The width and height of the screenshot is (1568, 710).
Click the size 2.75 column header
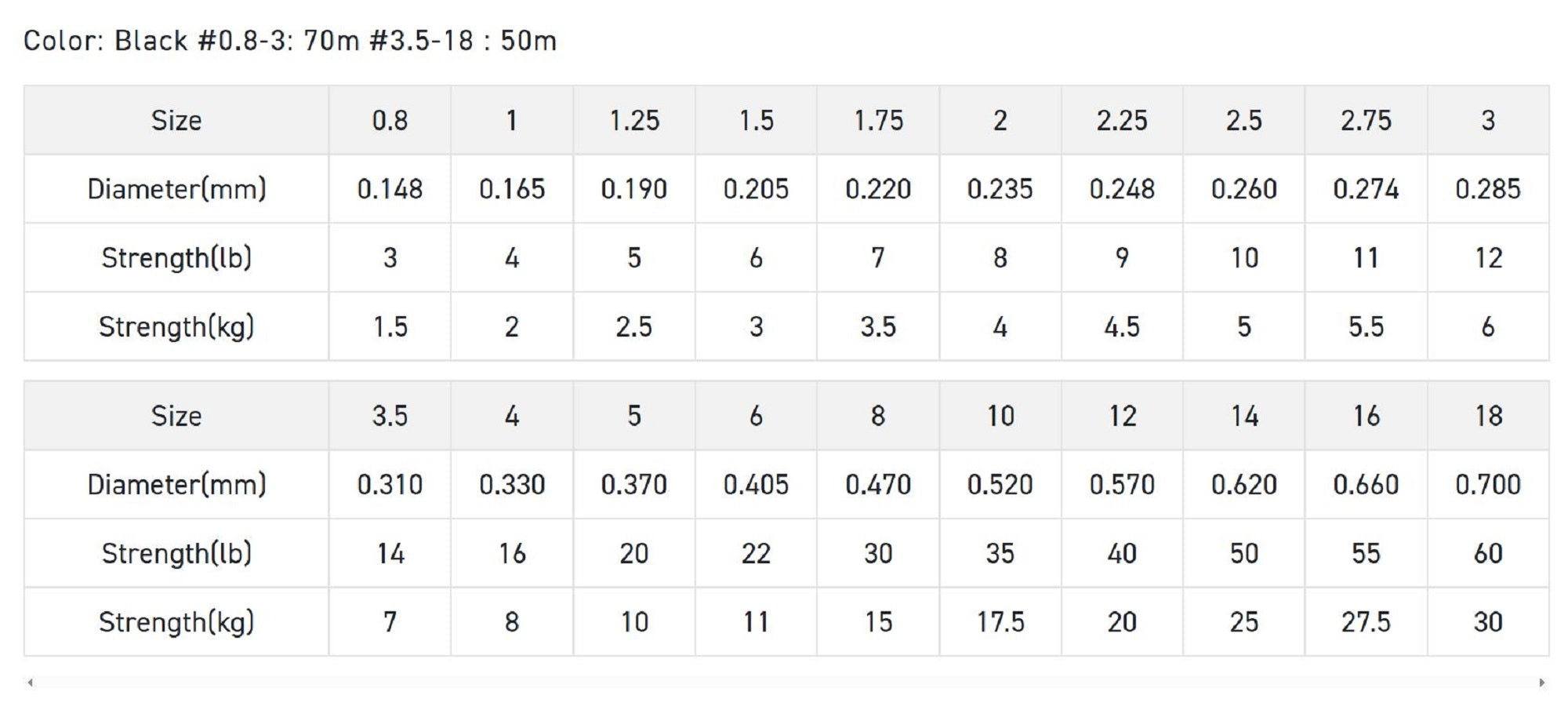click(1366, 121)
